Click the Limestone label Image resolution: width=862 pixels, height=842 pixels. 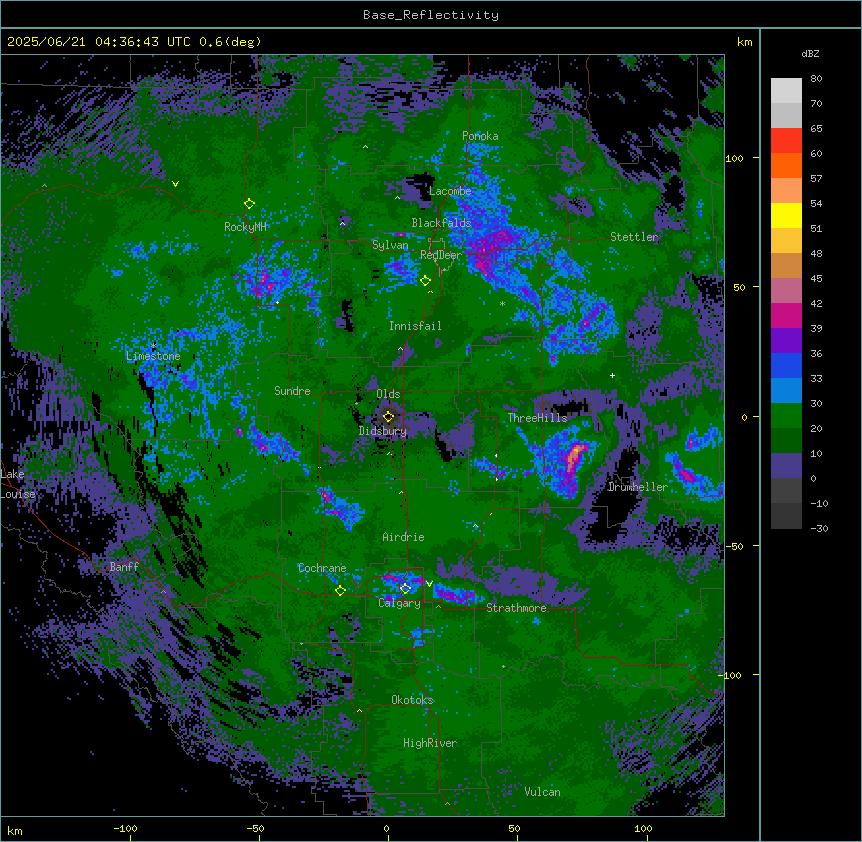point(153,356)
